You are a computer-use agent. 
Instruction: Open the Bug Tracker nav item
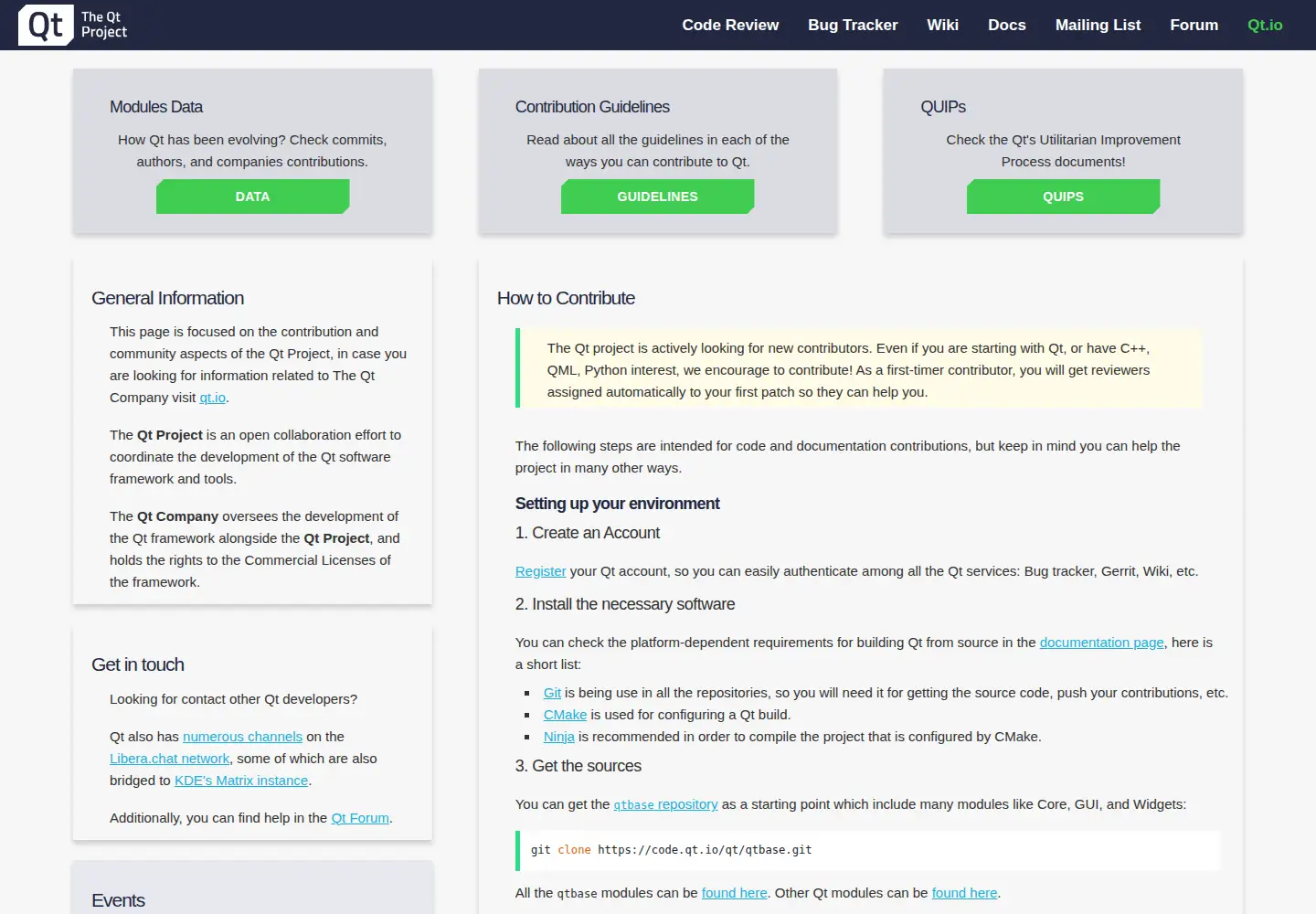(853, 25)
